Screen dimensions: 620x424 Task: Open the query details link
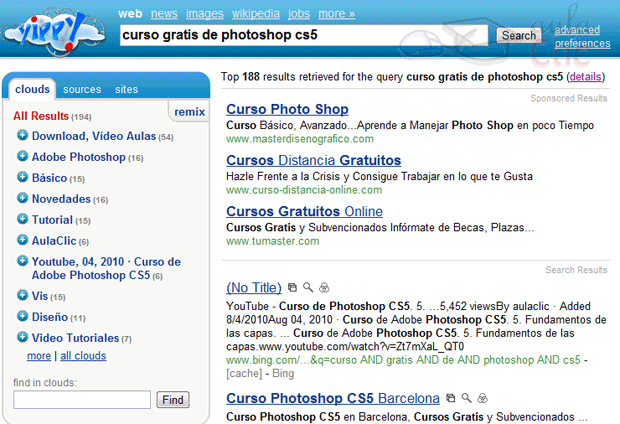click(586, 77)
